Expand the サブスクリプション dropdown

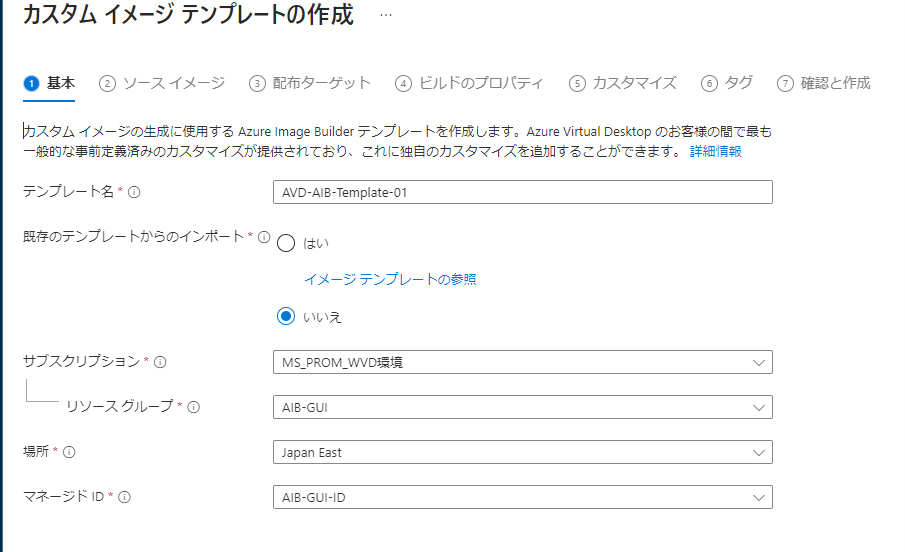click(522, 362)
